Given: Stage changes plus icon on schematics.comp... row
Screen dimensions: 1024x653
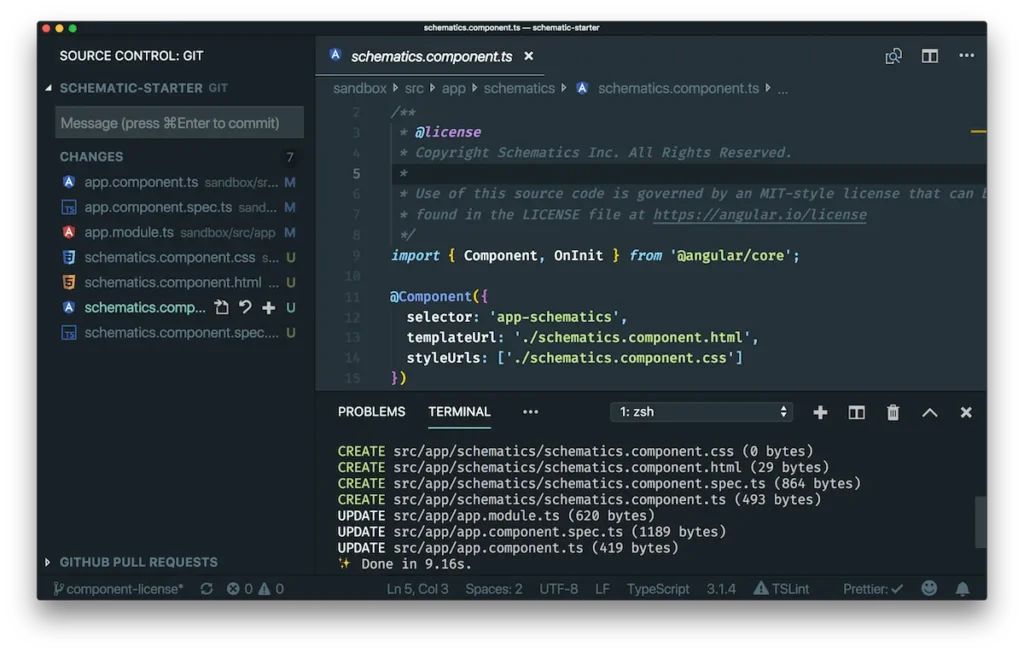Looking at the screenshot, I should [x=268, y=308].
